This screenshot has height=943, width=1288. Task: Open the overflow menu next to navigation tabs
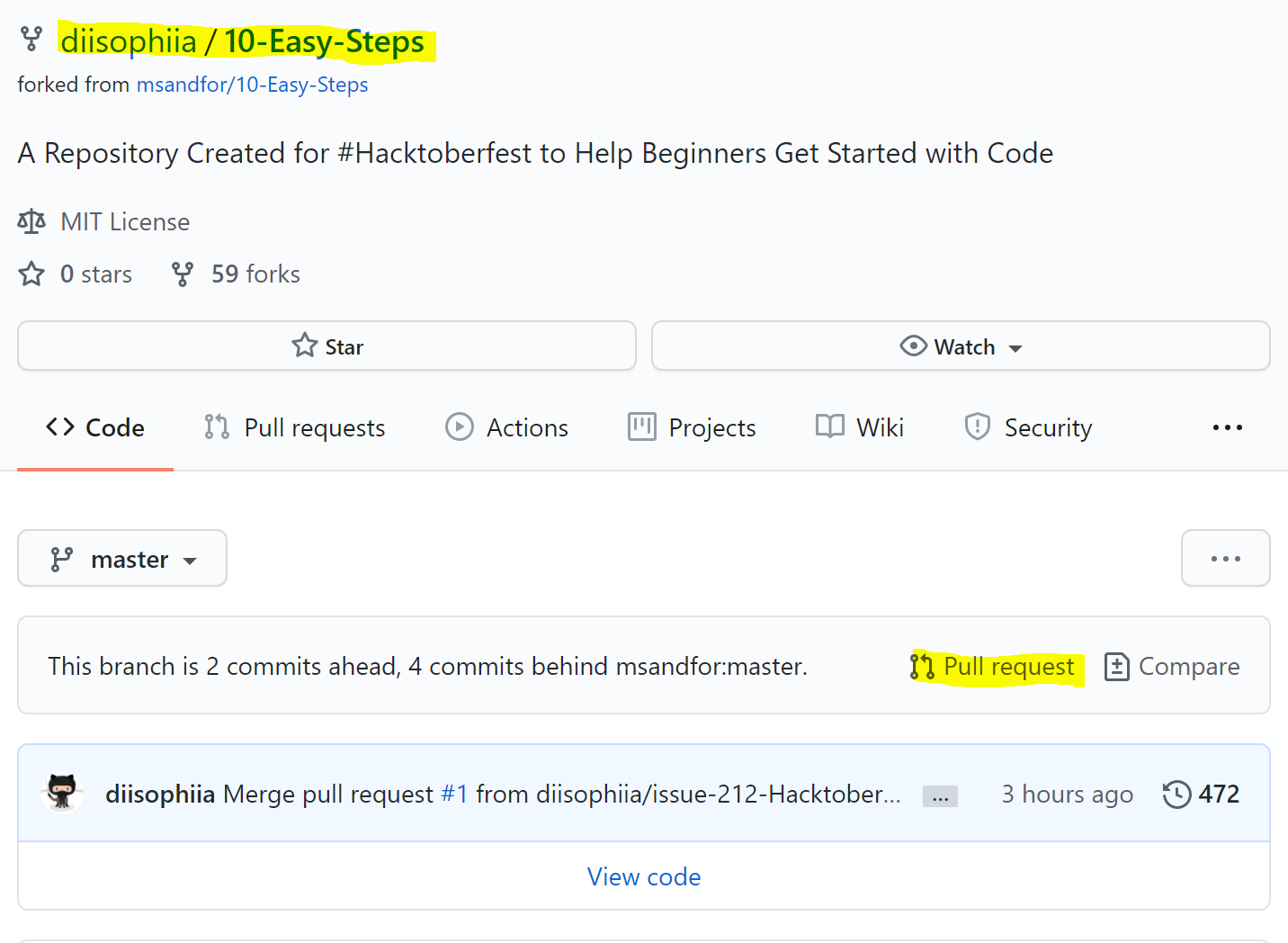[x=1228, y=427]
